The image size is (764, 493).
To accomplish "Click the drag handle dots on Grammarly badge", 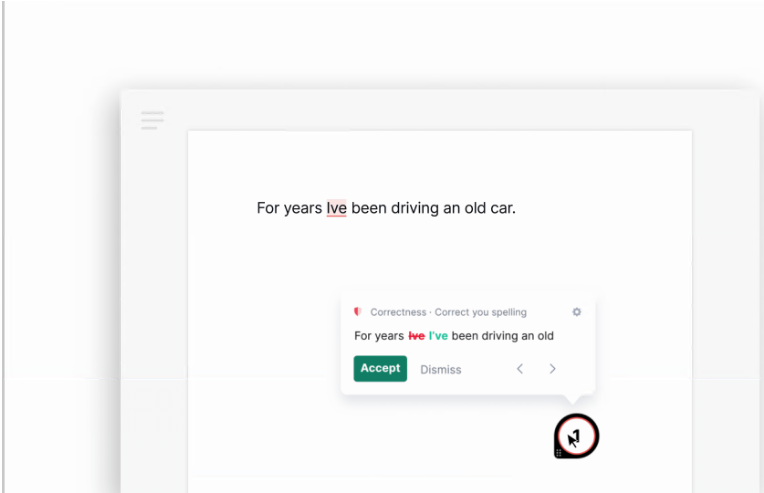I will 559,452.
